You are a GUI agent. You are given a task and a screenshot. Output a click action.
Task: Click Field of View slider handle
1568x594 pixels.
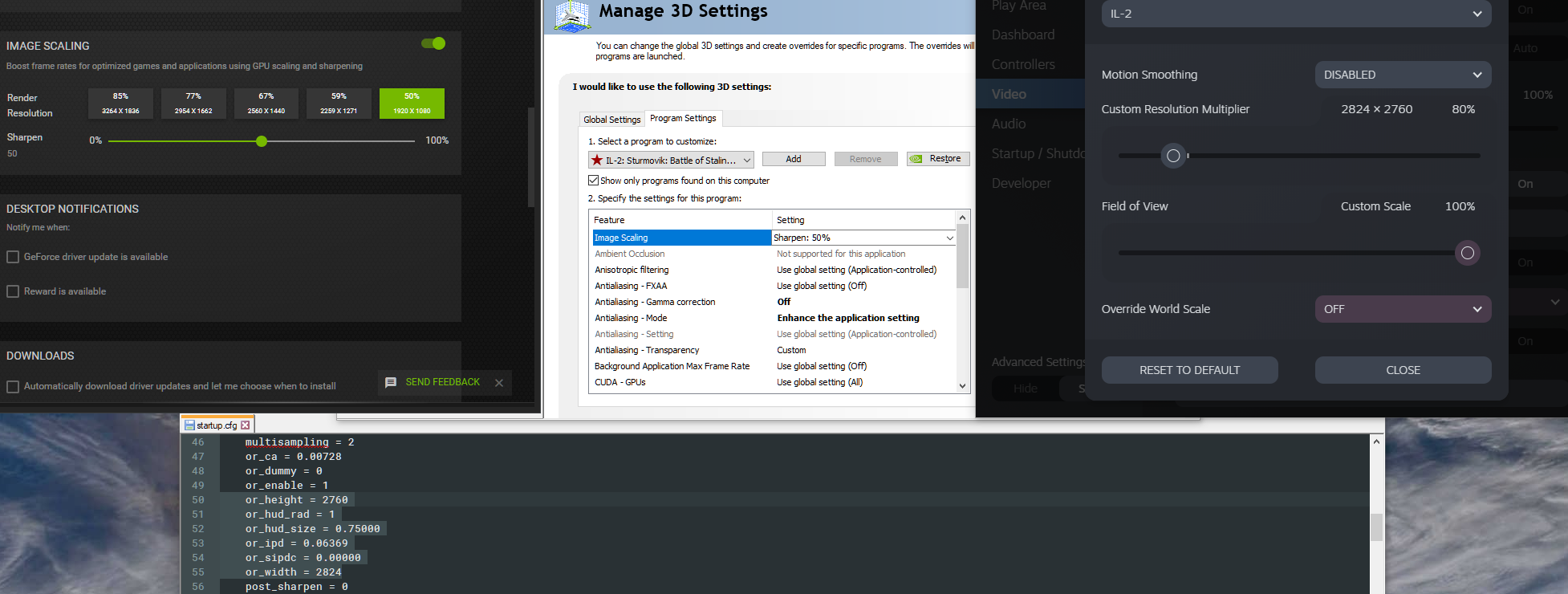[1468, 253]
